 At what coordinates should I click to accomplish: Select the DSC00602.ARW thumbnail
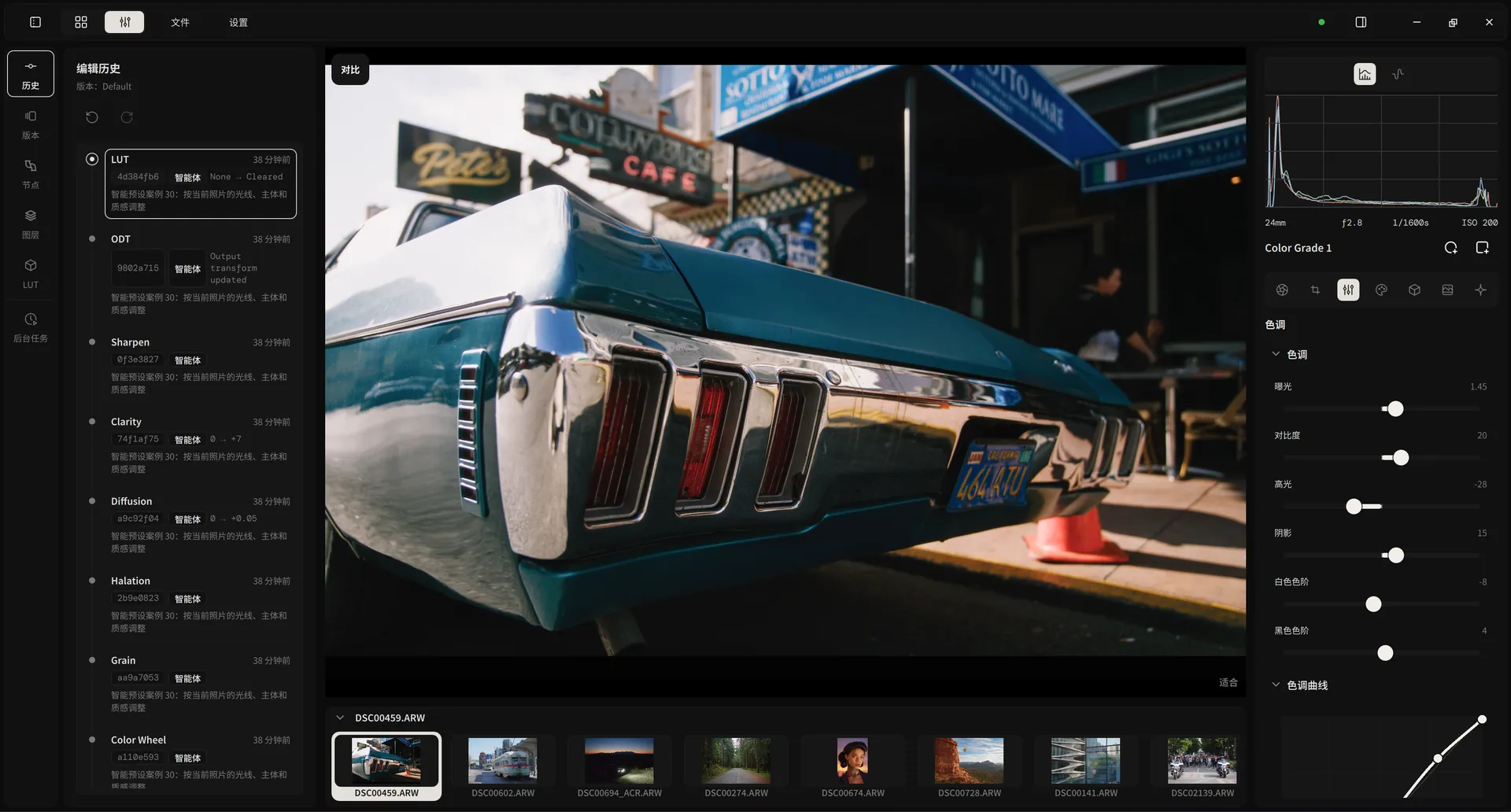[503, 766]
